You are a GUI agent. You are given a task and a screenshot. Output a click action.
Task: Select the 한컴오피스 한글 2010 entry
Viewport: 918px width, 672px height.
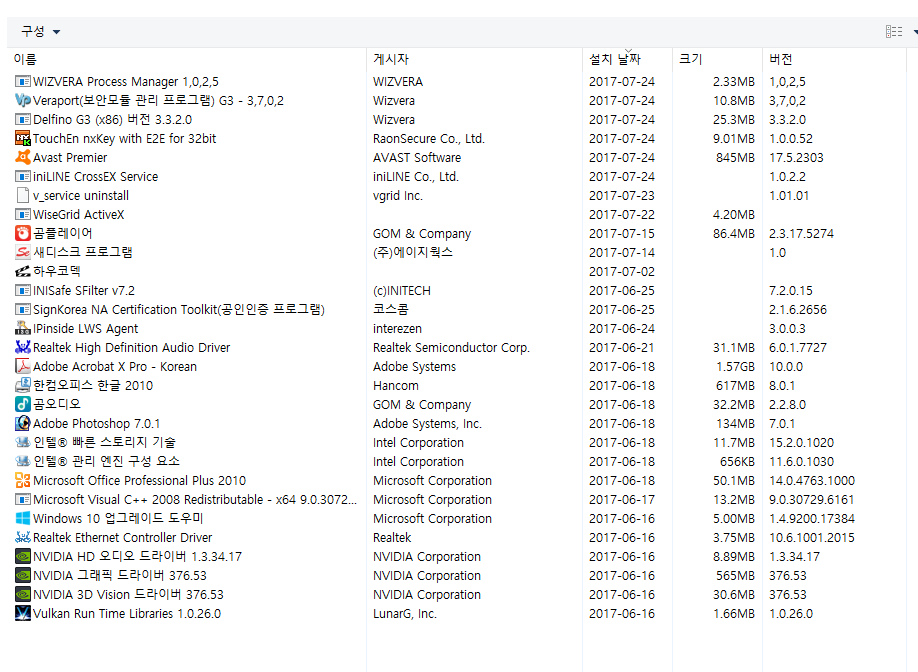tap(93, 385)
